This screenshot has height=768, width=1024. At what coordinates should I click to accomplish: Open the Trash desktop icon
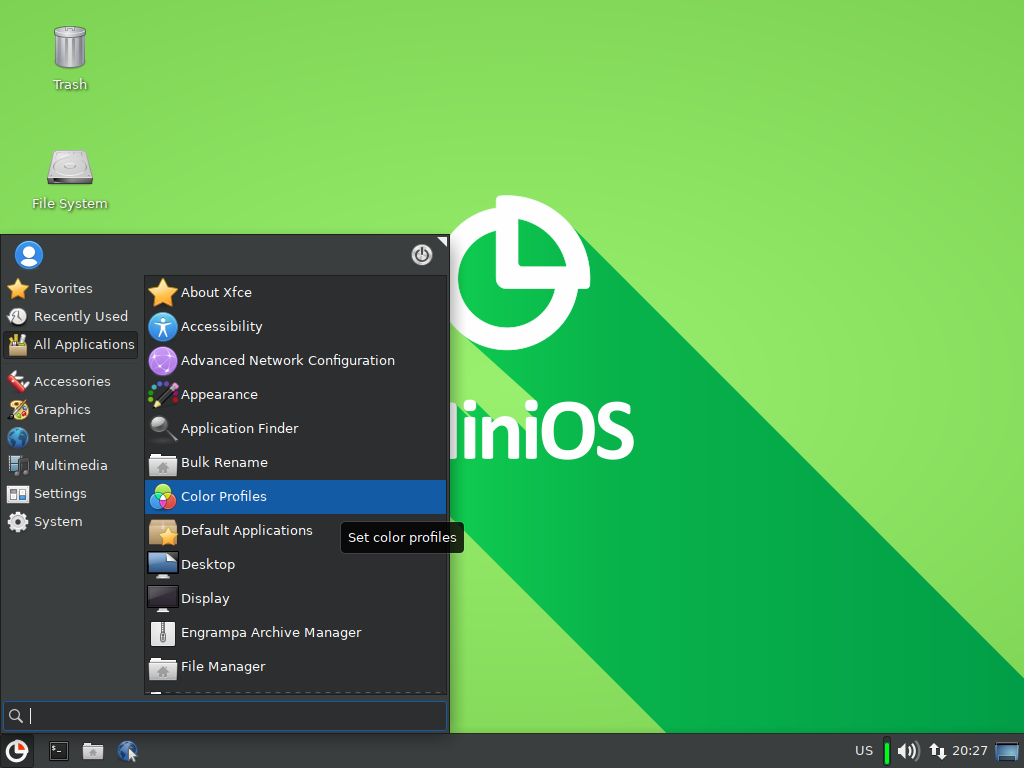pyautogui.click(x=70, y=57)
